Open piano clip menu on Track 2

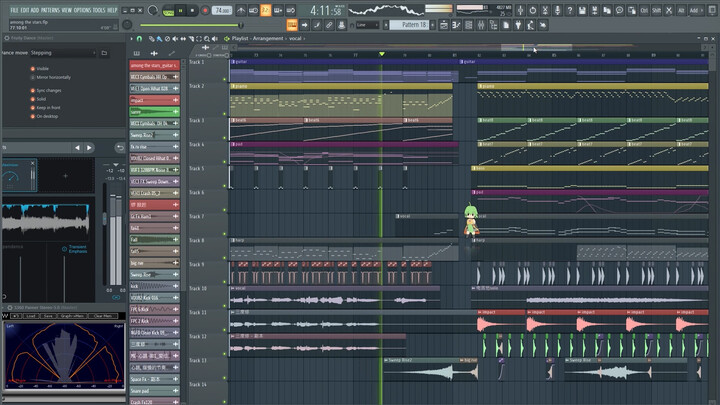tap(233, 86)
